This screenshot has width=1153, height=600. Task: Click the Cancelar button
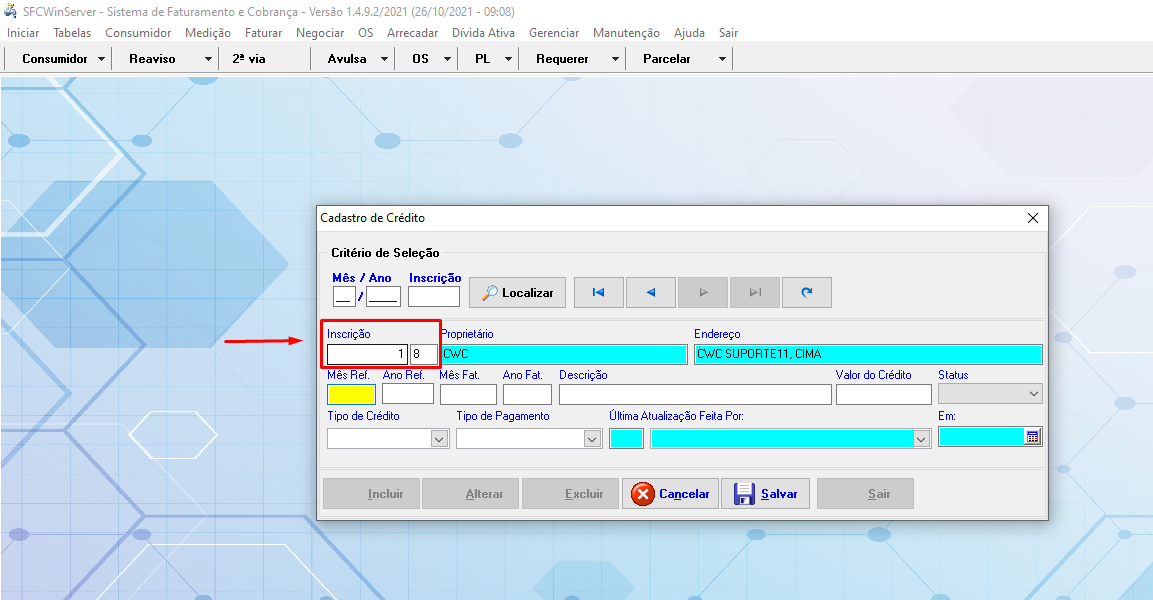click(x=670, y=494)
